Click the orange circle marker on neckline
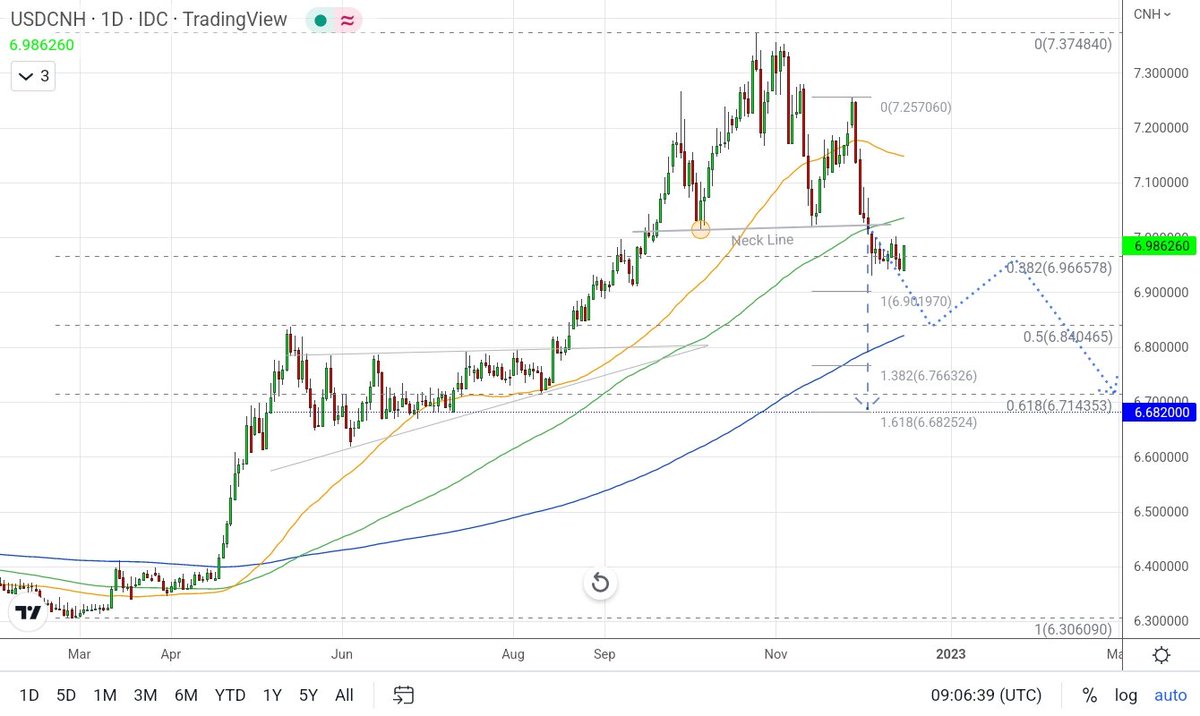1200x716 pixels. click(x=700, y=229)
